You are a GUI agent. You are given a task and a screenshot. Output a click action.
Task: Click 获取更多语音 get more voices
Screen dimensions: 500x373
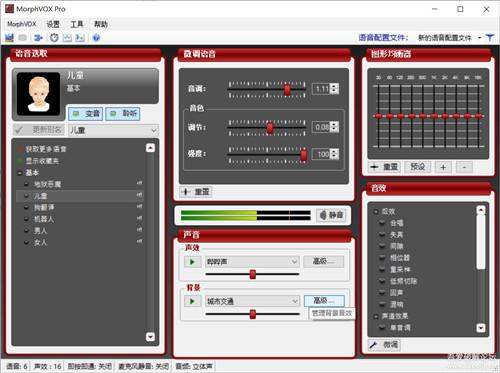pyautogui.click(x=46, y=149)
